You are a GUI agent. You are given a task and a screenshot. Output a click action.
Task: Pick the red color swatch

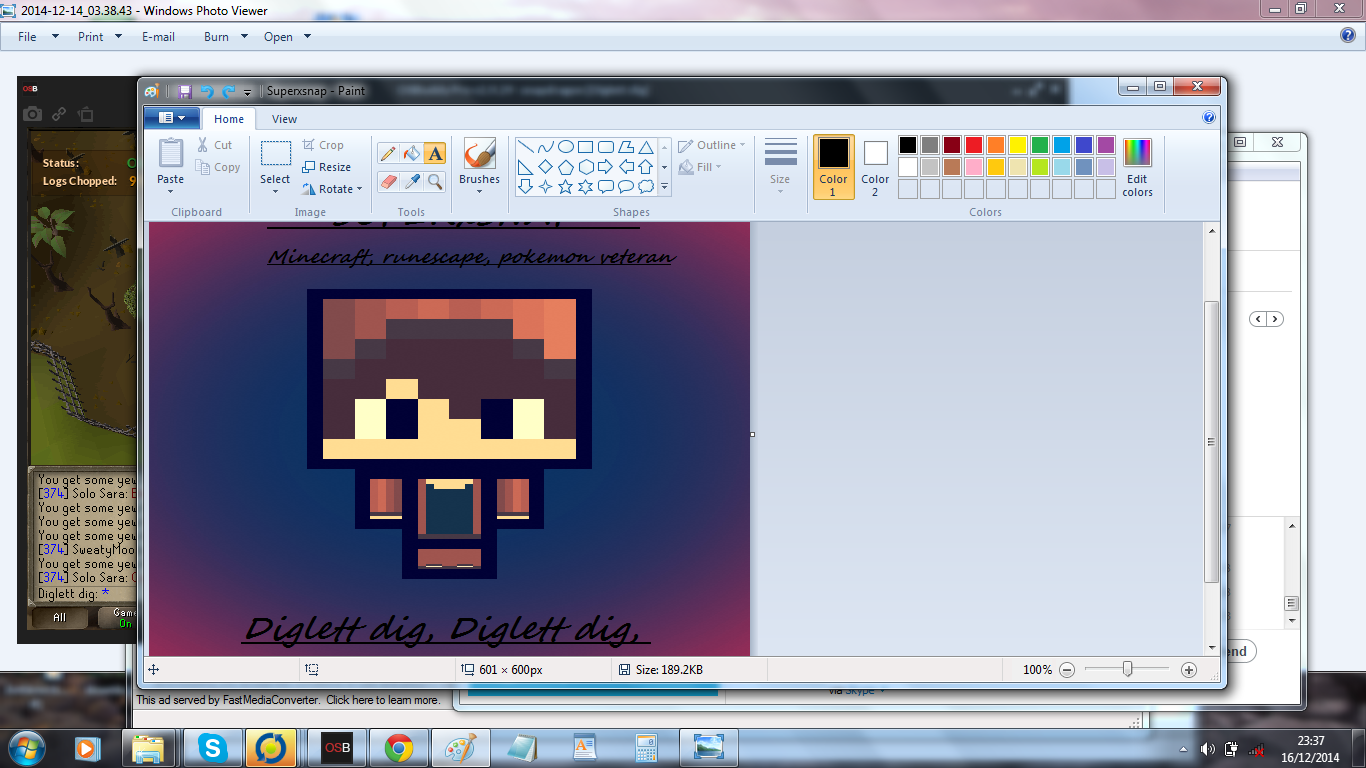pos(973,145)
